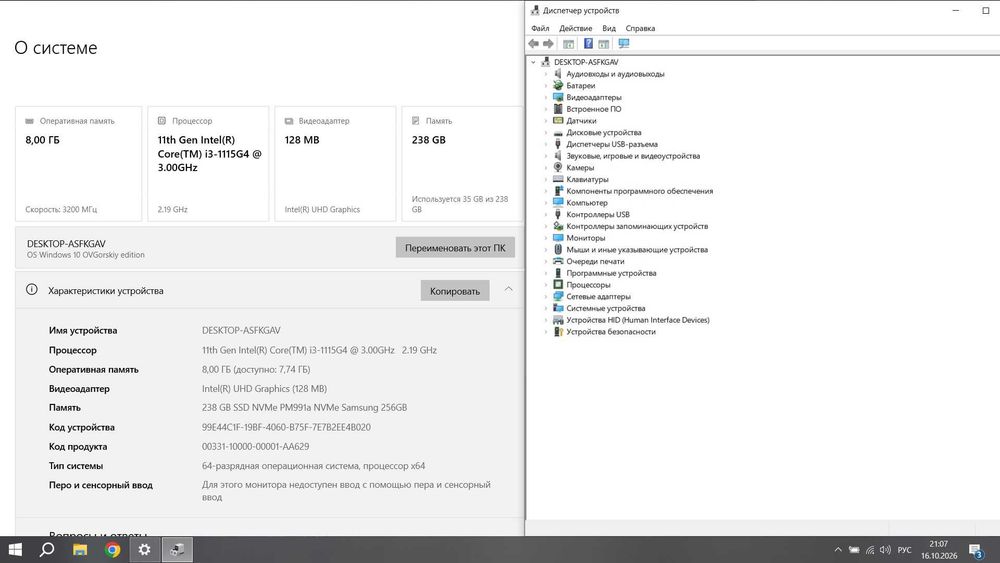This screenshot has height=563, width=1000.
Task: Select the Клавиатуры category icon
Action: point(558,179)
